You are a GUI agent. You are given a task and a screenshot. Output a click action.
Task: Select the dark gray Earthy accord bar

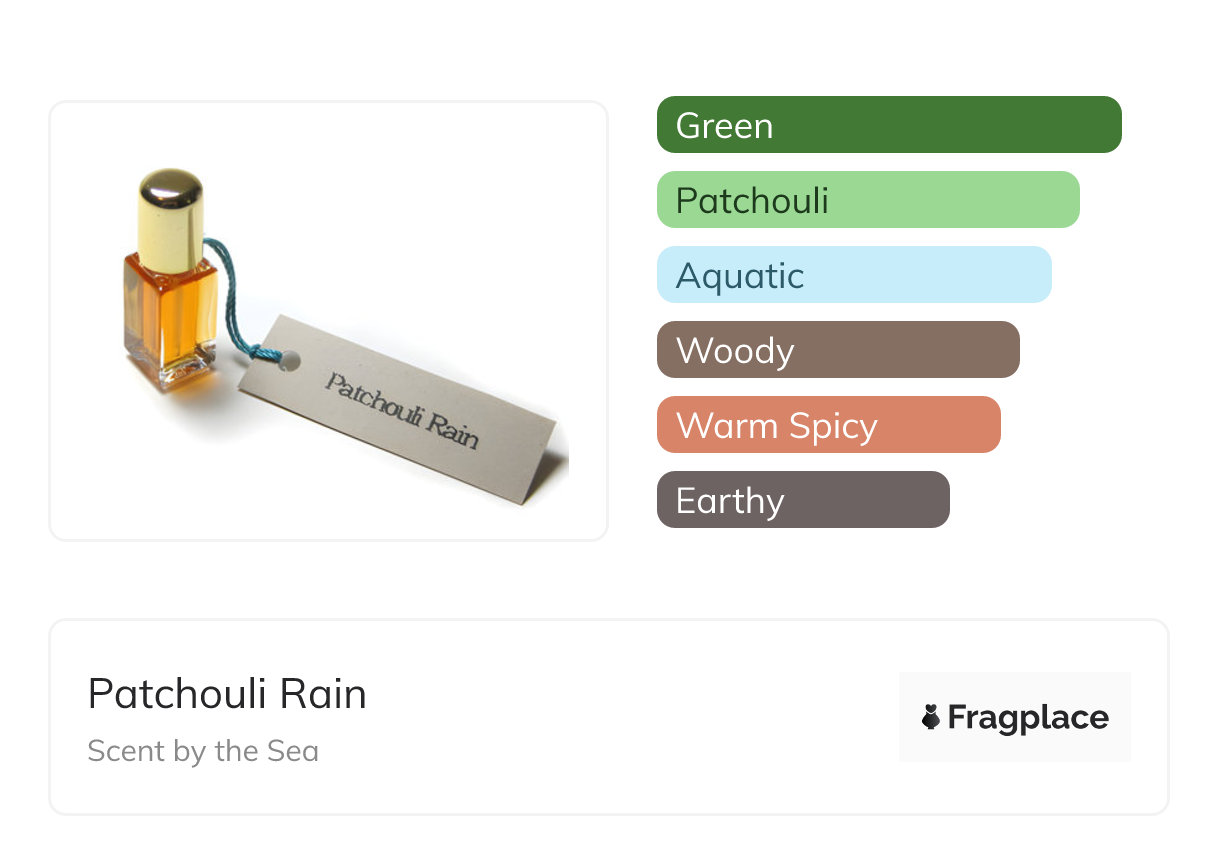pyautogui.click(x=802, y=500)
